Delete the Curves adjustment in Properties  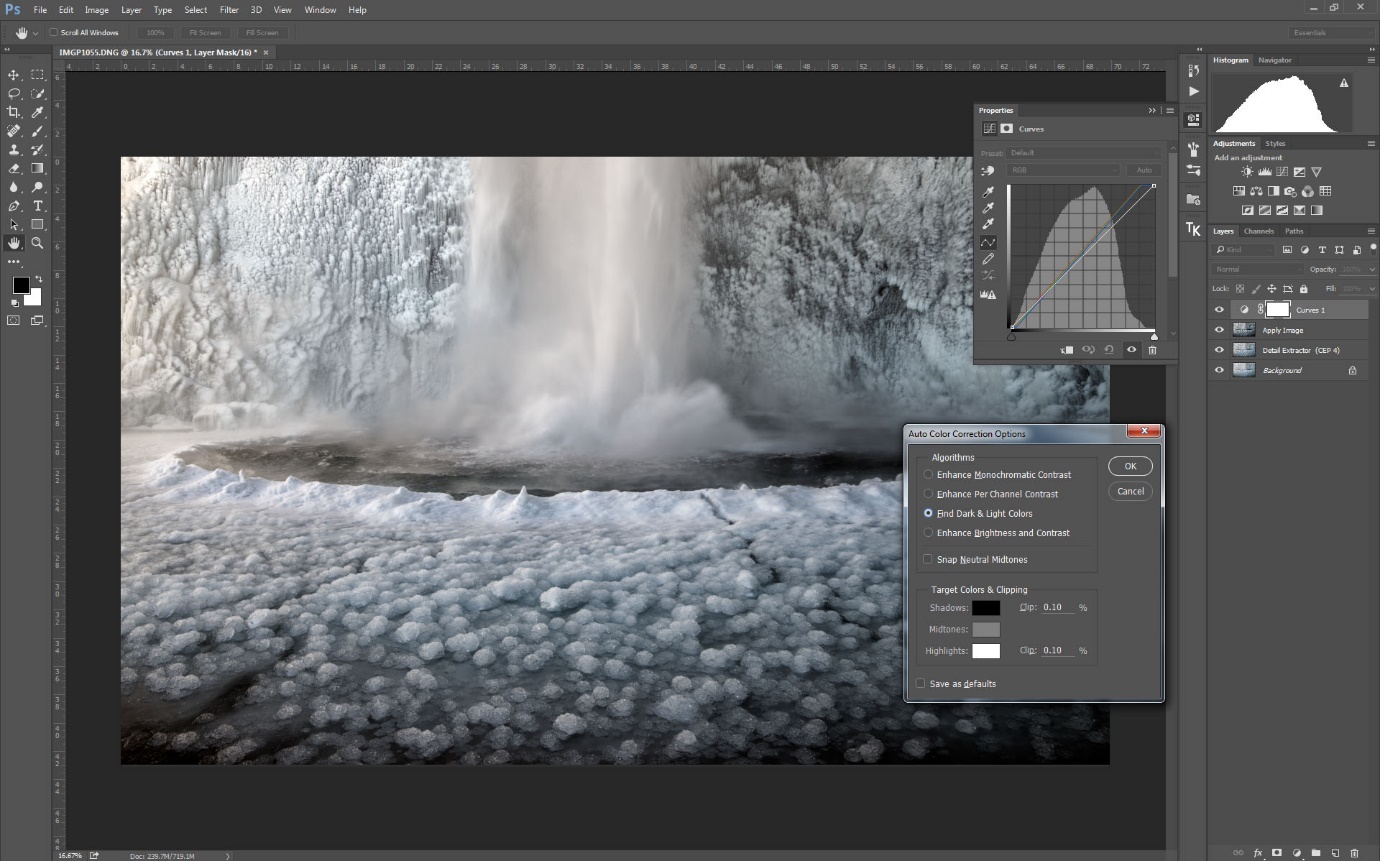click(x=1152, y=350)
